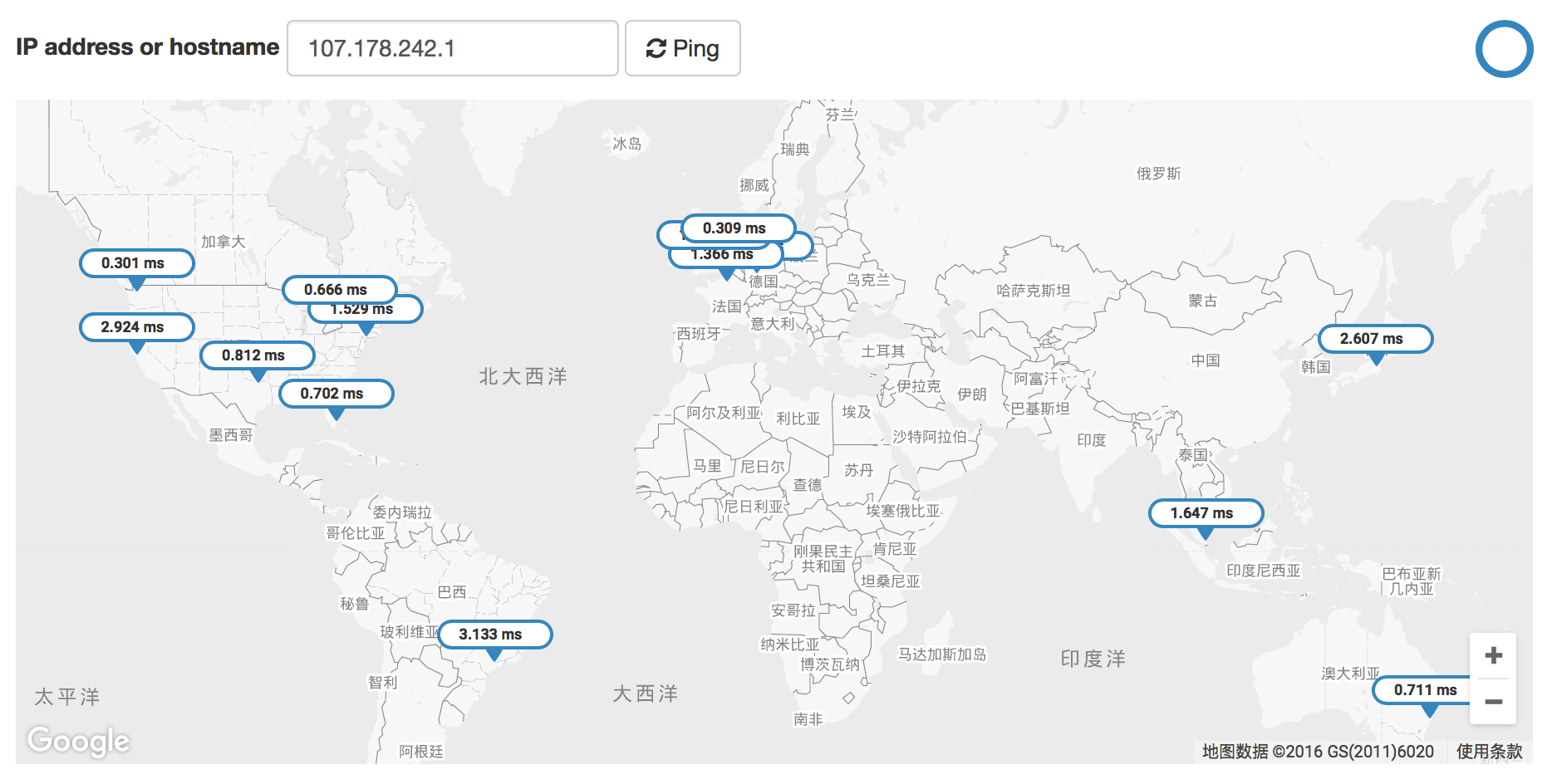This screenshot has width=1552, height=784.
Task: Click the 委内瑞拉 map label
Action: [402, 512]
